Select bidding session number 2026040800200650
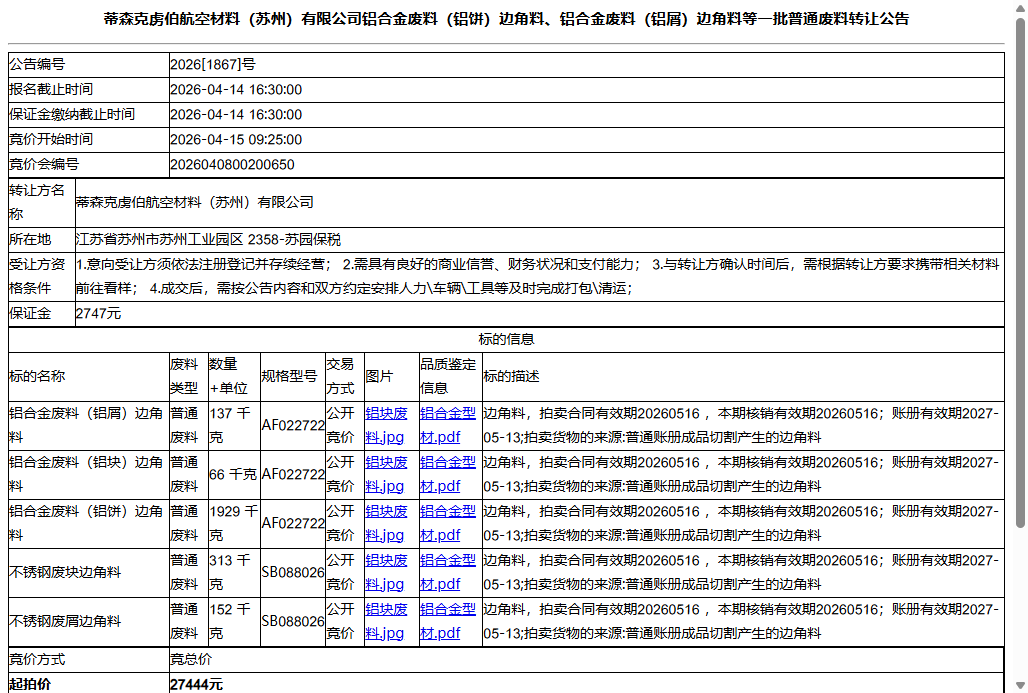This screenshot has width=1028, height=693. coord(232,165)
